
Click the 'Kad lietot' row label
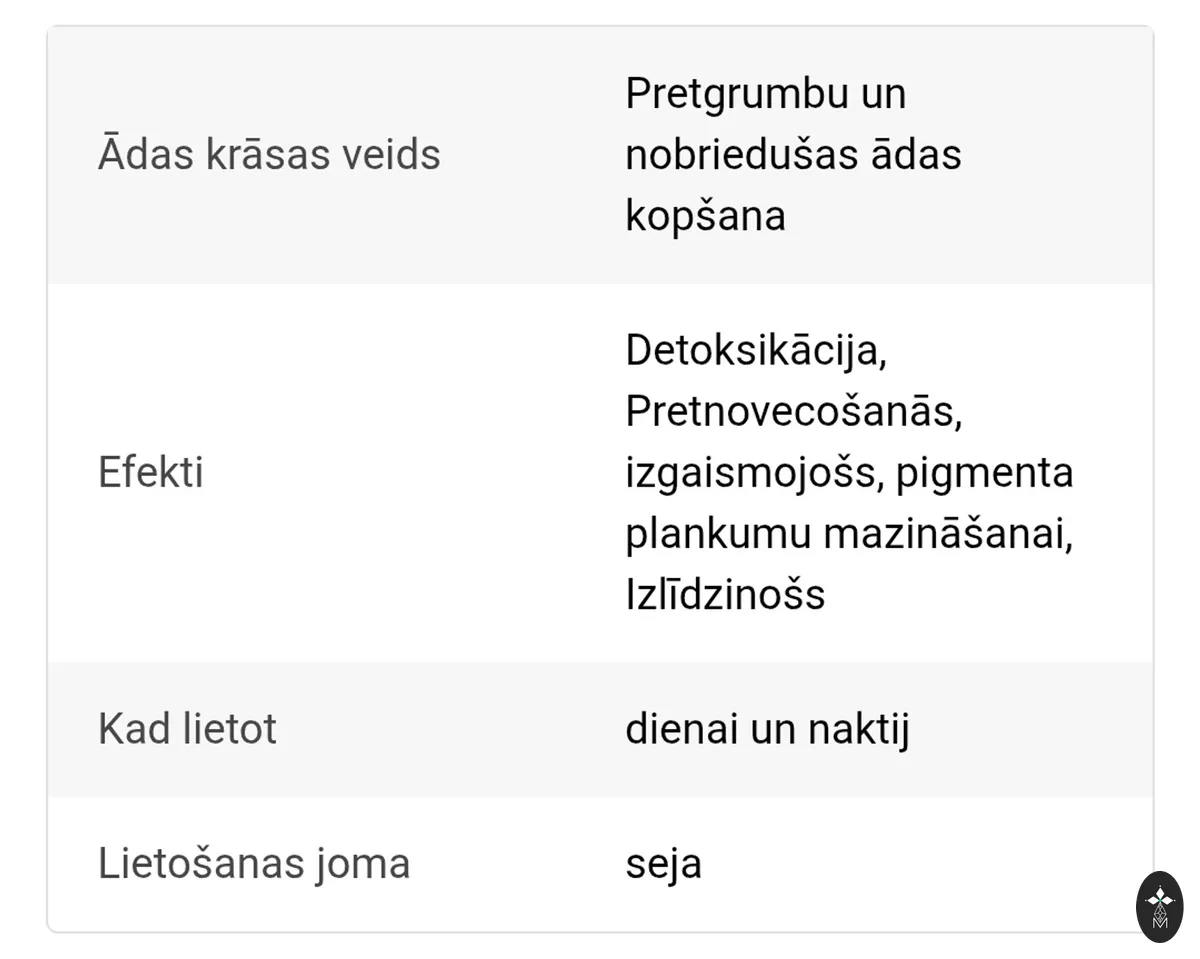(187, 728)
